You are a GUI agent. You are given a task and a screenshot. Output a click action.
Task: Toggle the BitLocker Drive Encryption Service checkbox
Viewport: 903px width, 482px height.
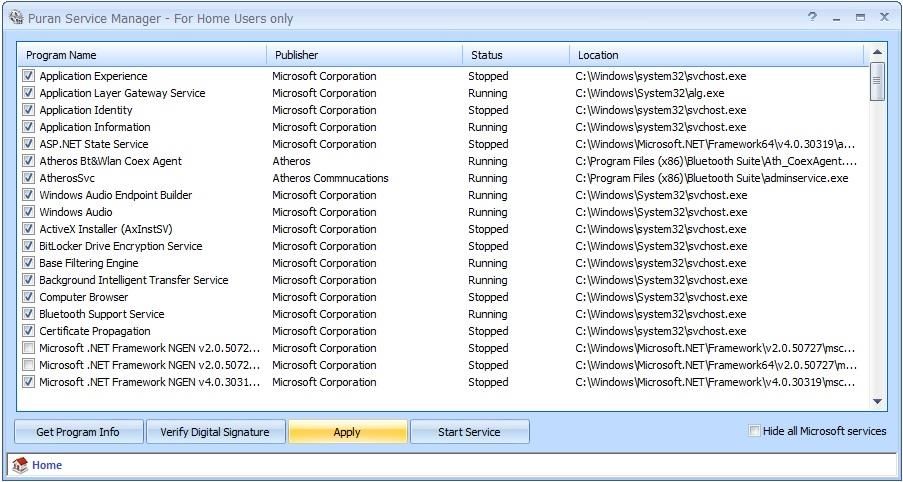click(28, 246)
